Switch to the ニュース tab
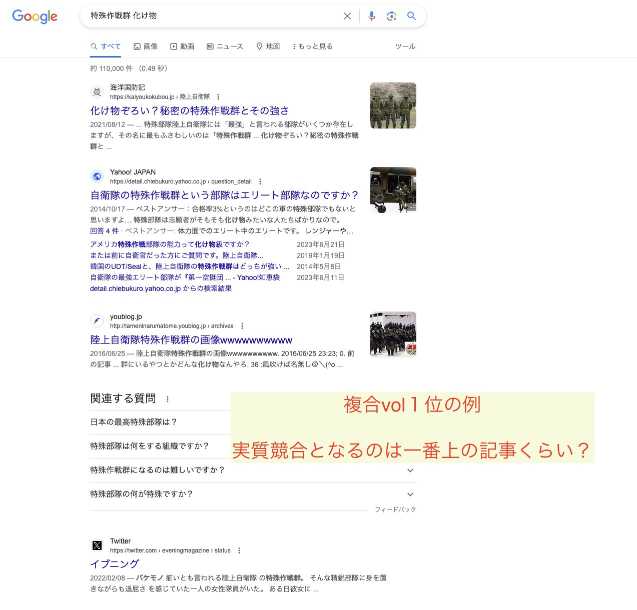This screenshot has width=637, height=610. (x=225, y=46)
